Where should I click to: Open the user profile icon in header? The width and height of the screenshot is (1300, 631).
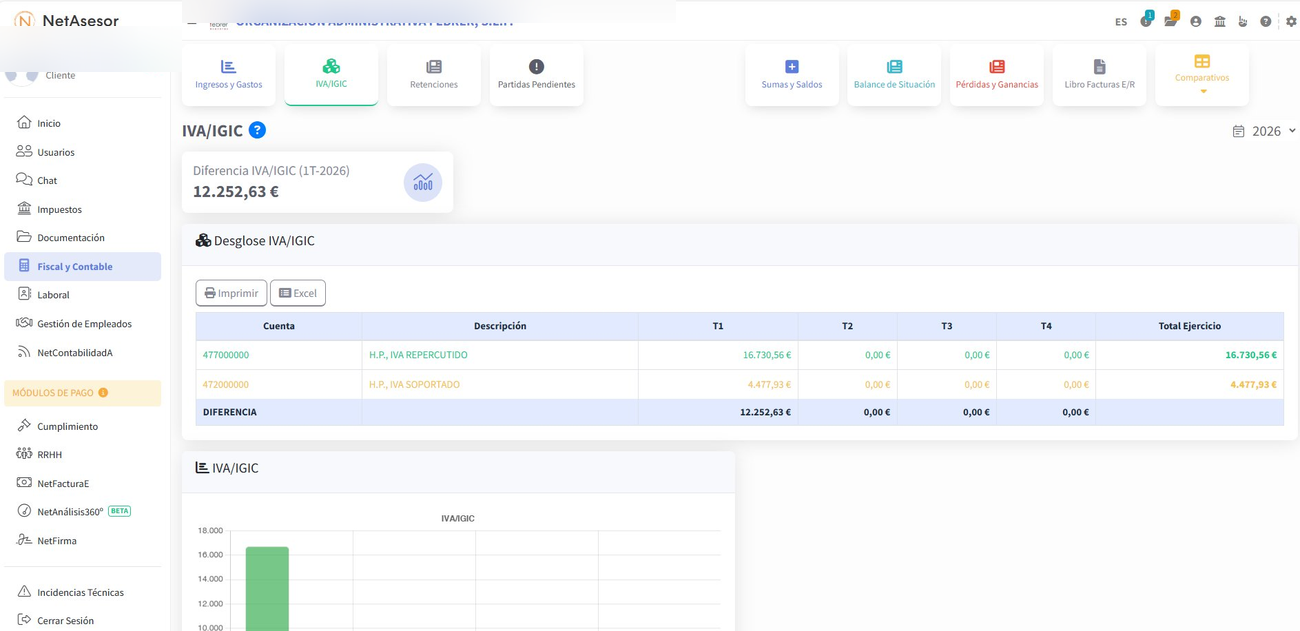(x=1195, y=21)
